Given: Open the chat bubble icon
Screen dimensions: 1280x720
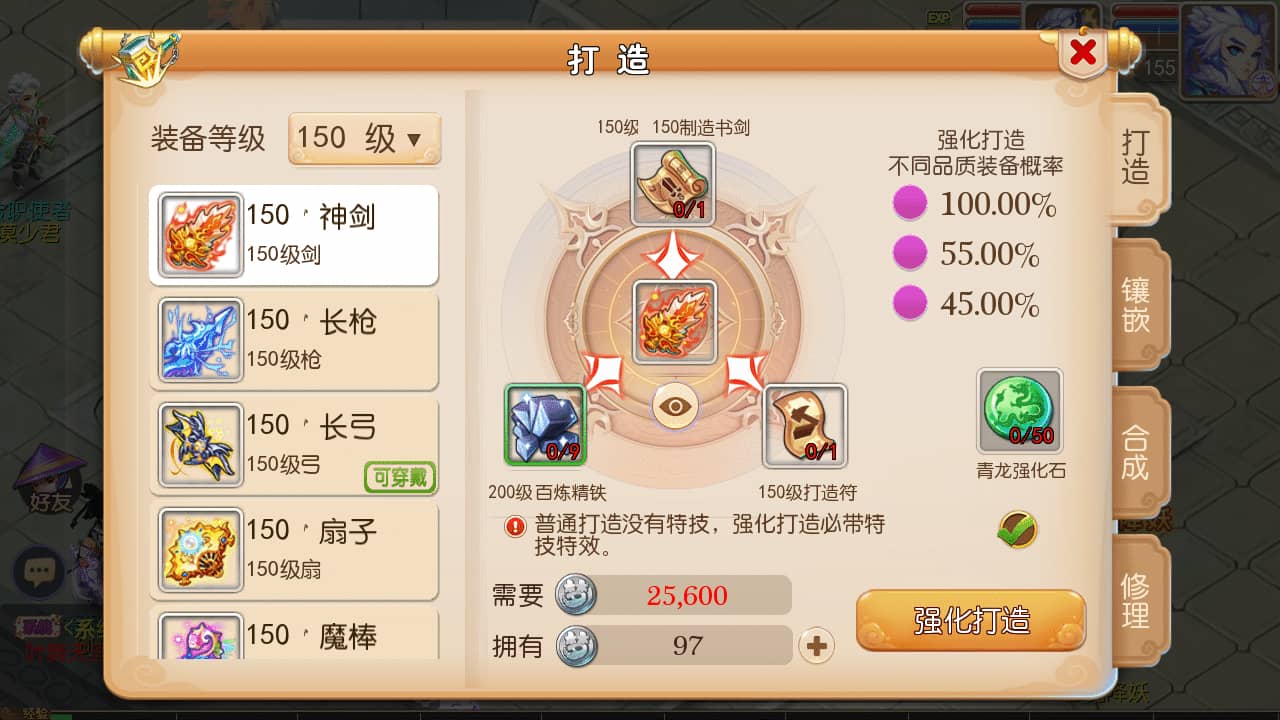Looking at the screenshot, I should click(39, 572).
